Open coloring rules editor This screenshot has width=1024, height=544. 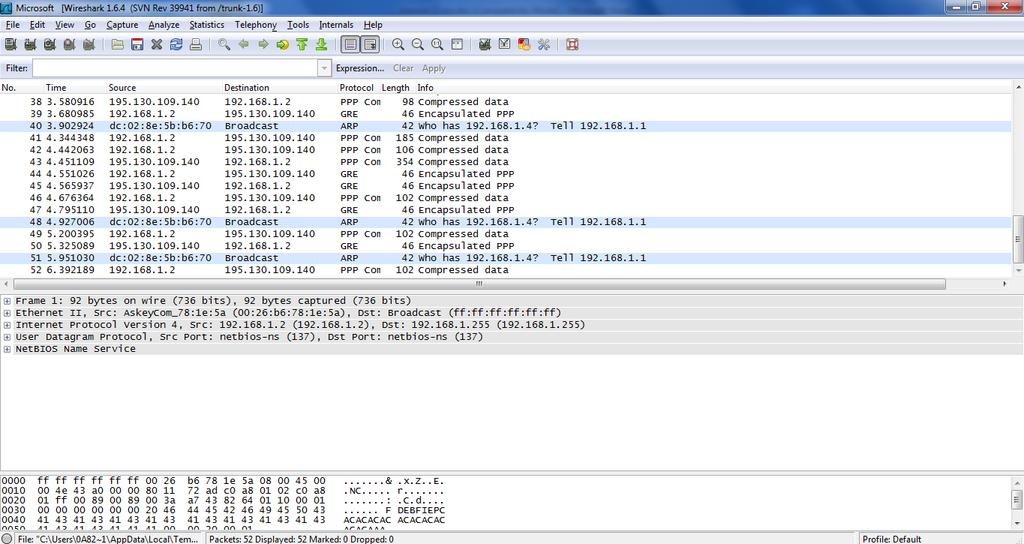click(x=524, y=44)
